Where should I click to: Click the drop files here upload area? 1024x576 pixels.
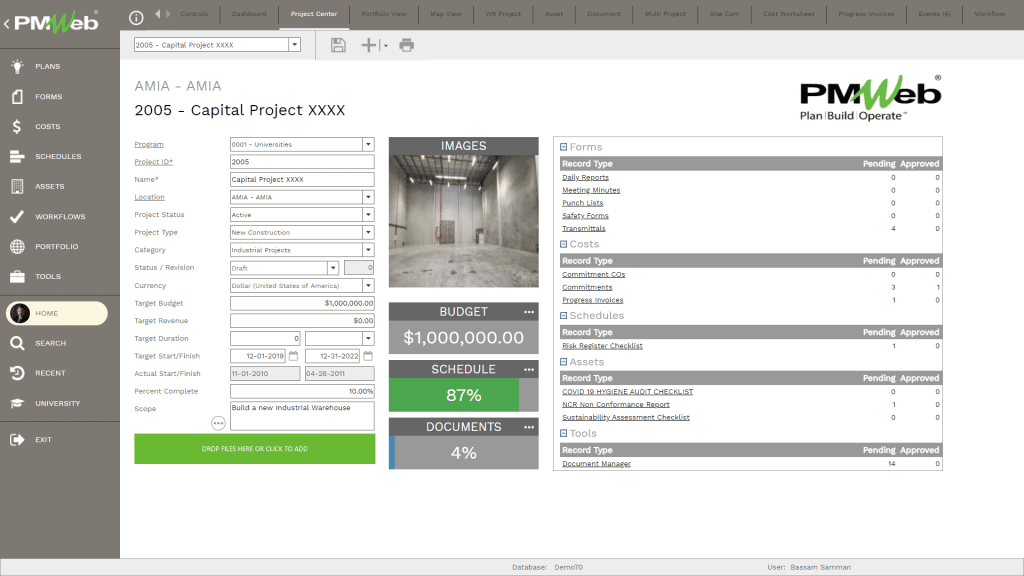click(x=255, y=449)
